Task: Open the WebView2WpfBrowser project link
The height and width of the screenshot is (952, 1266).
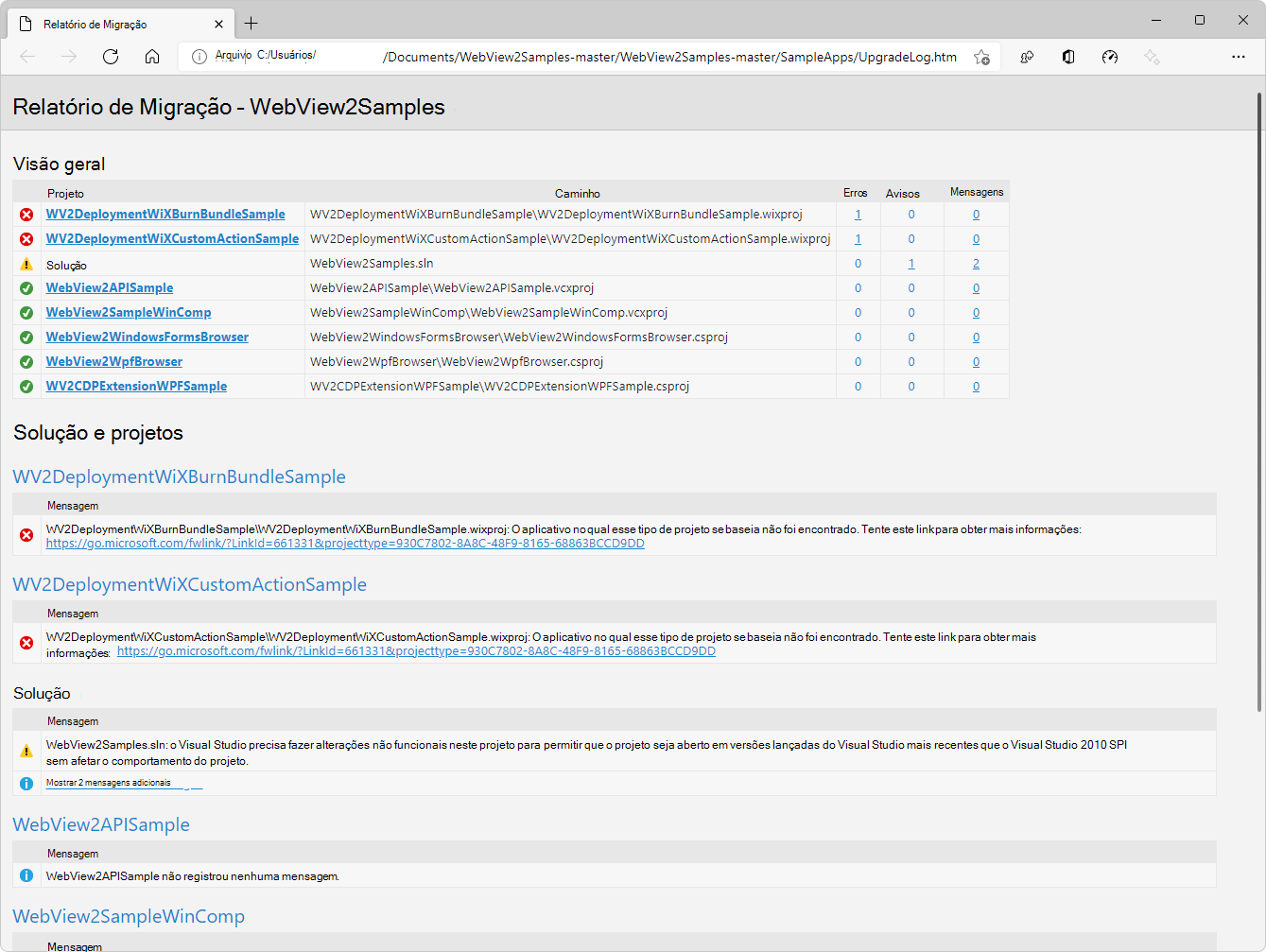Action: click(x=113, y=361)
